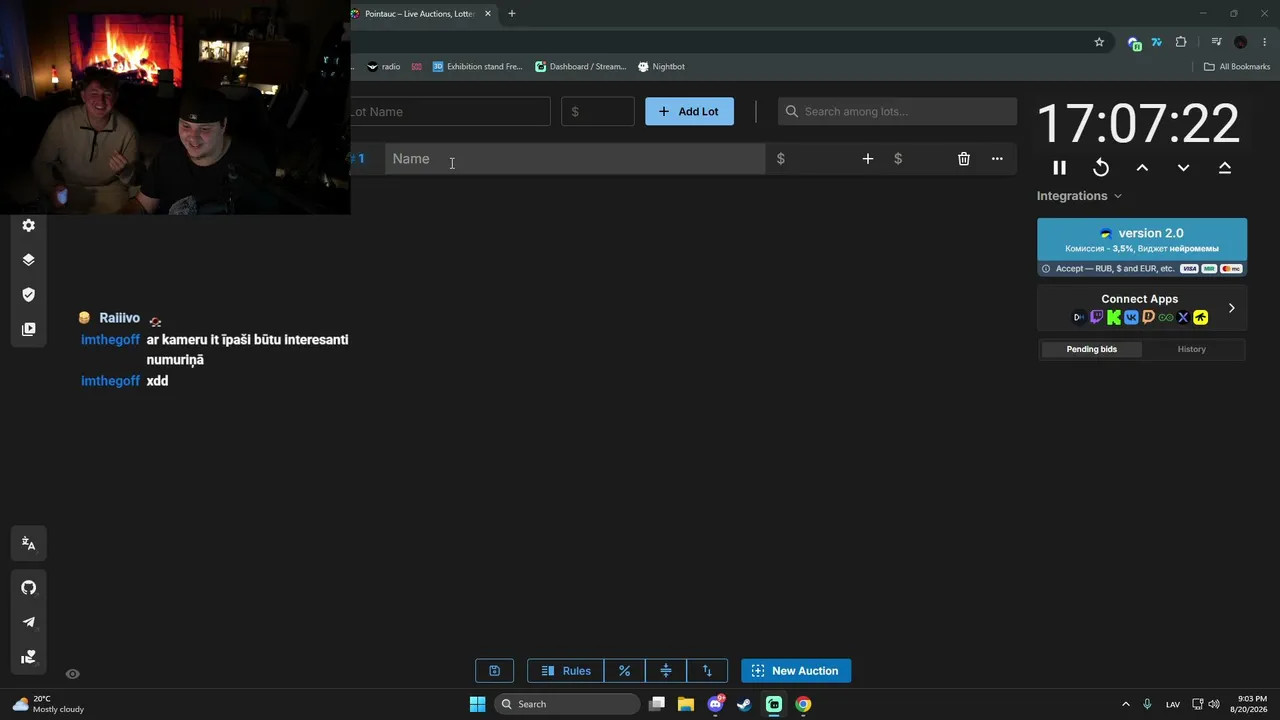The image size is (1280, 720).
Task: Click the shield check icon in sidebar
Action: click(x=28, y=295)
